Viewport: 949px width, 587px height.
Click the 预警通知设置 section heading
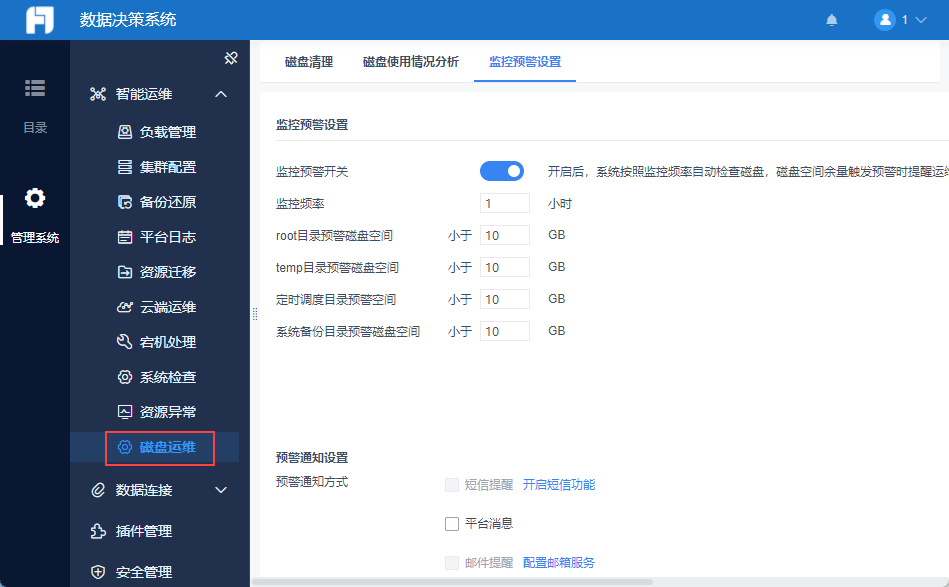312,458
